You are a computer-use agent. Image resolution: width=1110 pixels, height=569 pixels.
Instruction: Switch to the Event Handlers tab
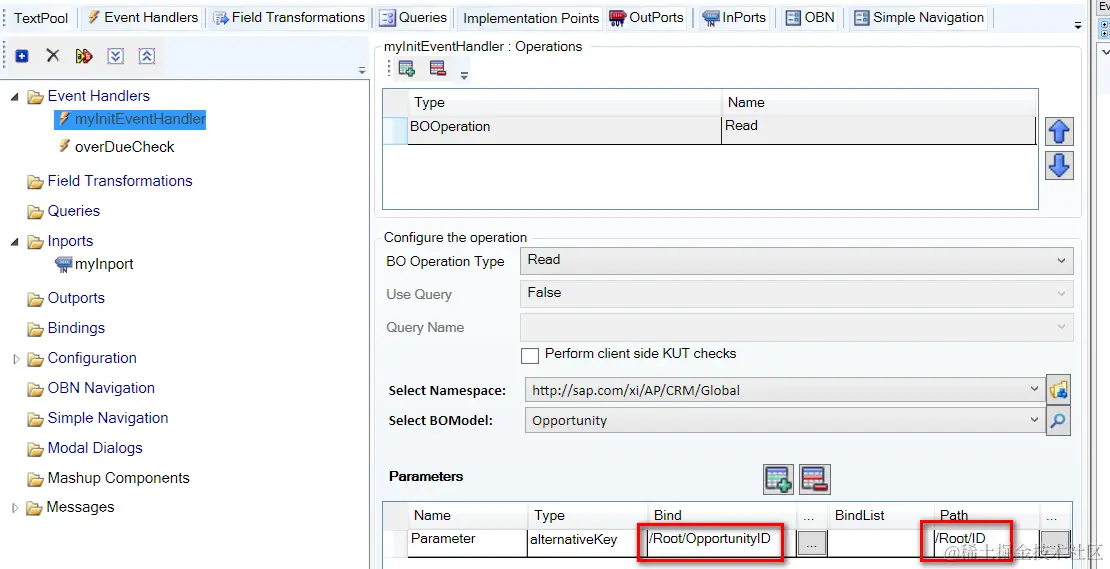pyautogui.click(x=142, y=18)
